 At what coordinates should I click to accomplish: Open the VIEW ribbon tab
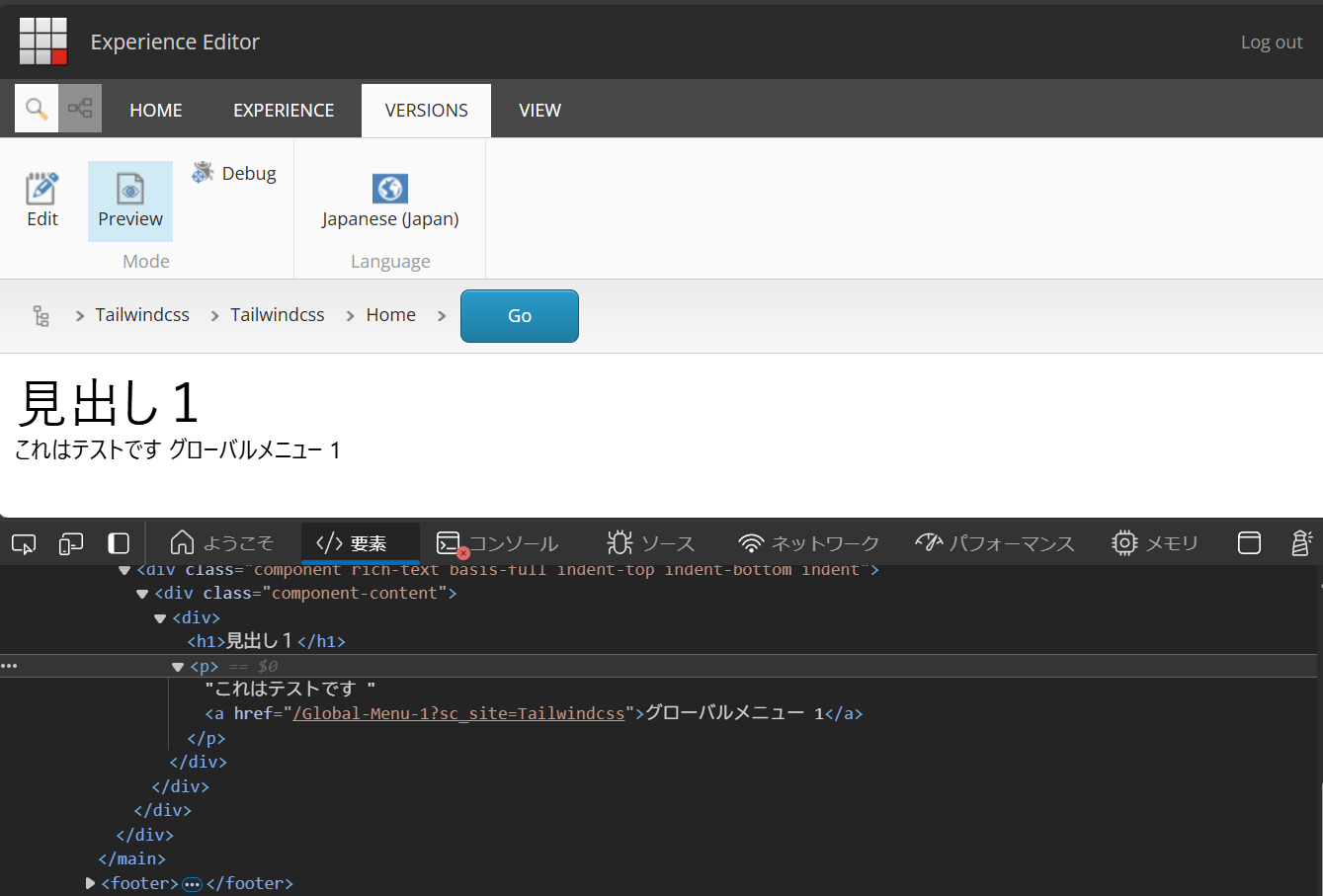(539, 110)
